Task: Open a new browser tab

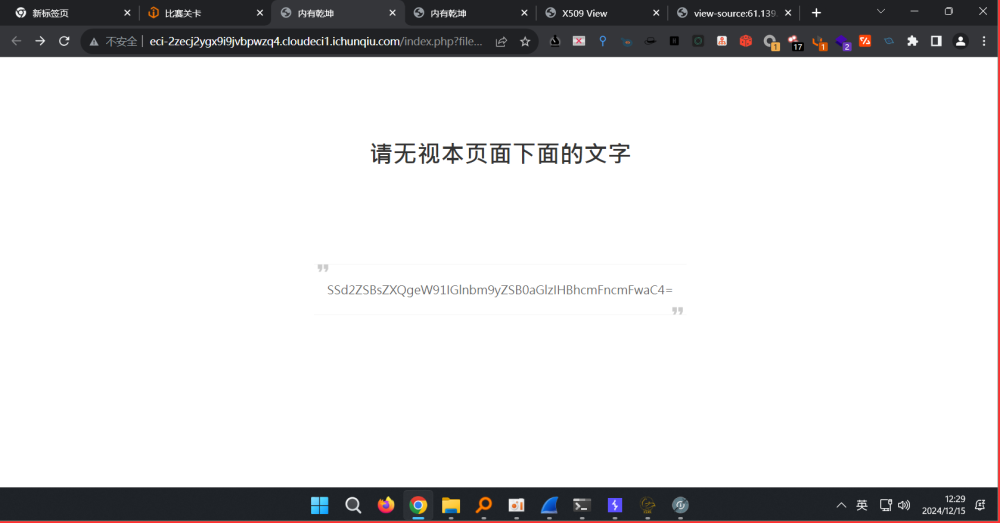Action: point(816,13)
